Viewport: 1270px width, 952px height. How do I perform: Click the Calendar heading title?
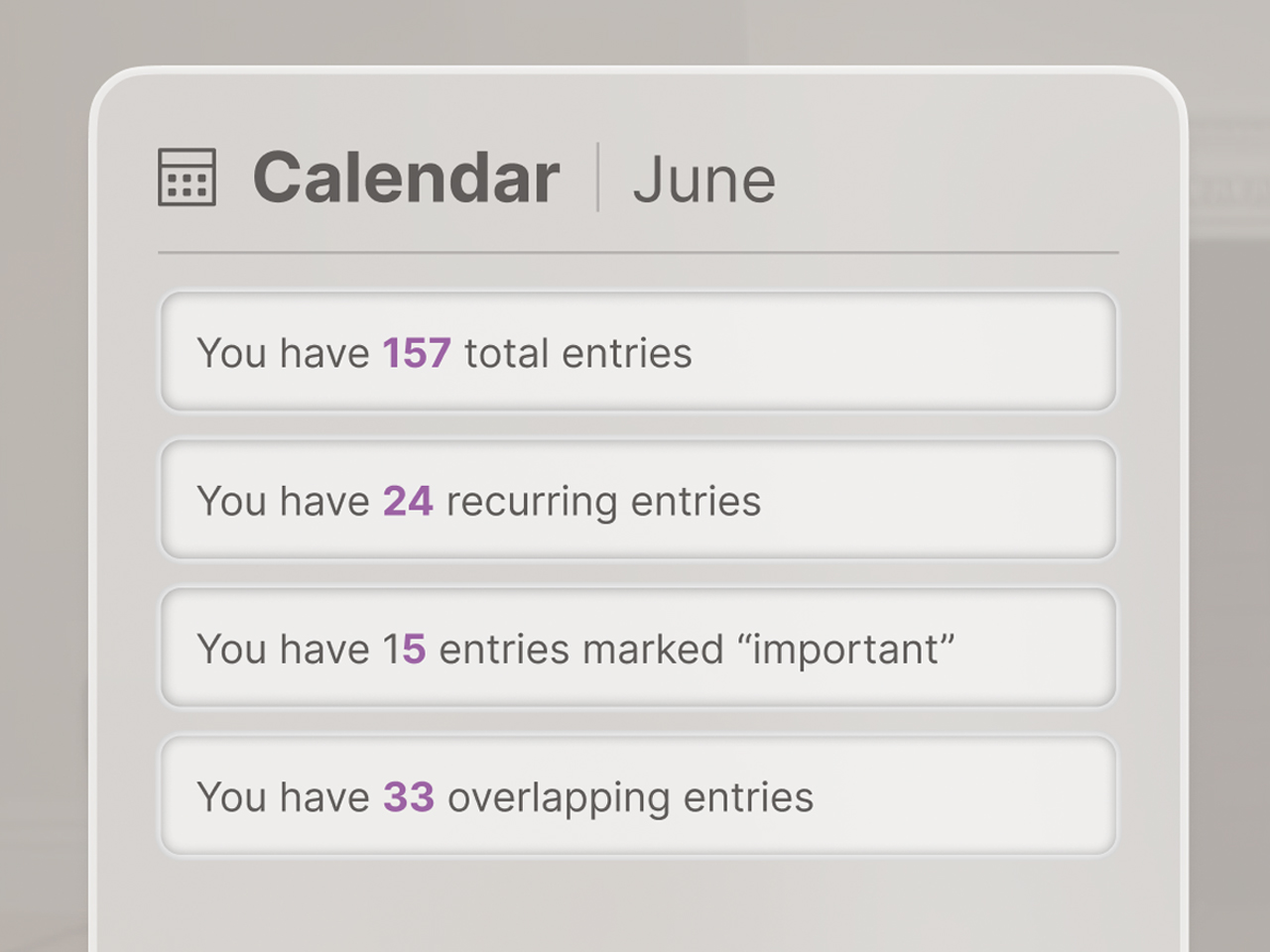[x=406, y=178]
